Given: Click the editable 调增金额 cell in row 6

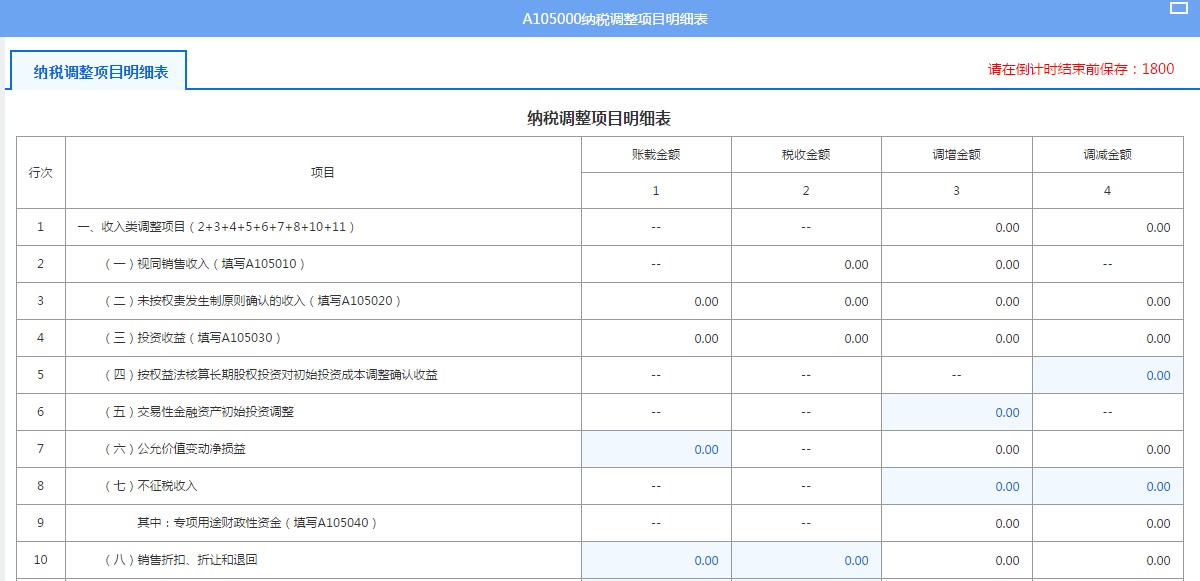Looking at the screenshot, I should pos(956,412).
